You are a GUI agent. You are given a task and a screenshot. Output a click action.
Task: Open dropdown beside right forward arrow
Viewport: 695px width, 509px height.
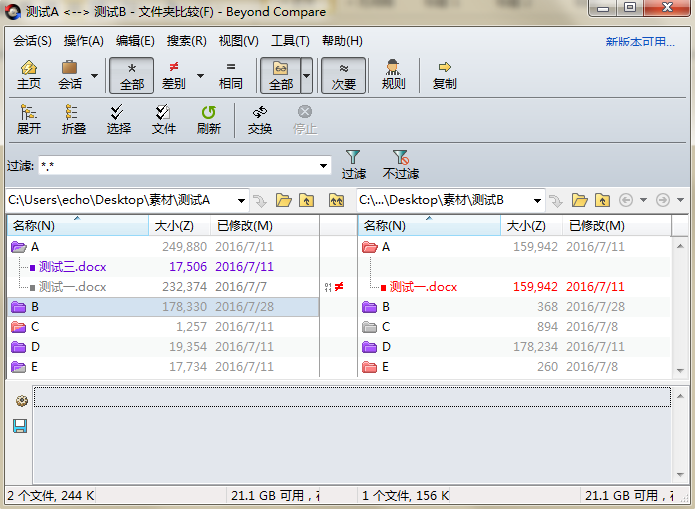tap(680, 201)
